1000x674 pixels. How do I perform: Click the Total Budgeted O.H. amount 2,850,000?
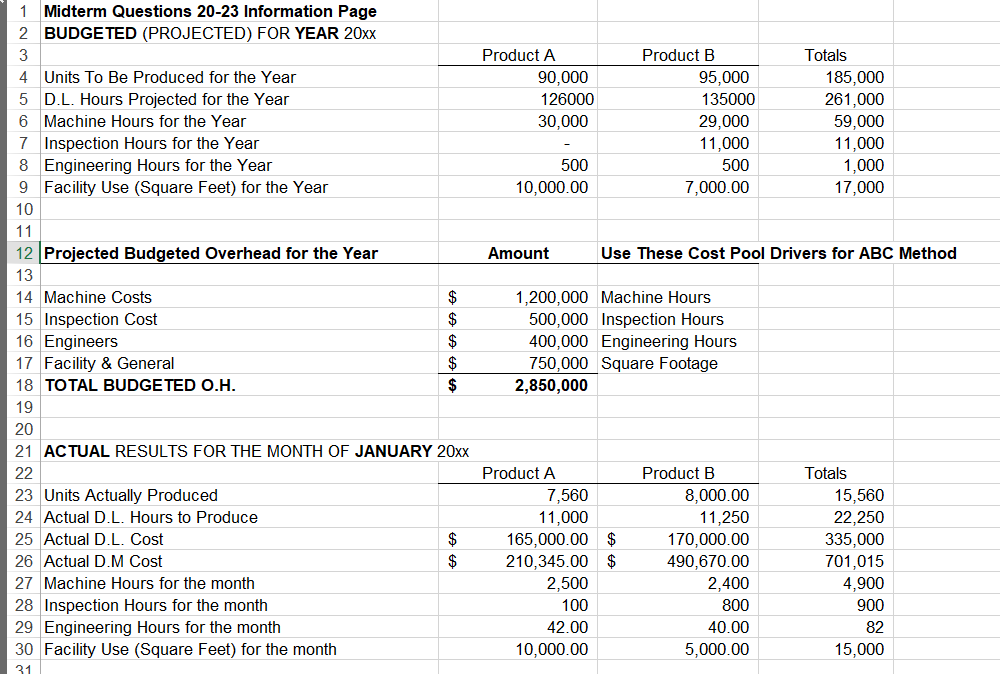click(551, 385)
